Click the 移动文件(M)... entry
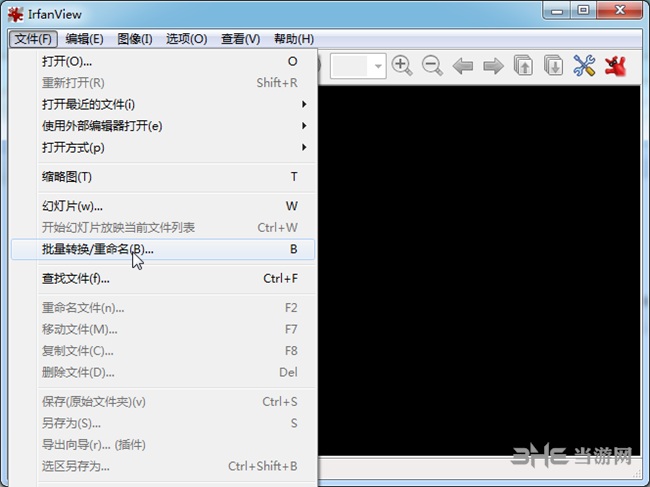 163,330
